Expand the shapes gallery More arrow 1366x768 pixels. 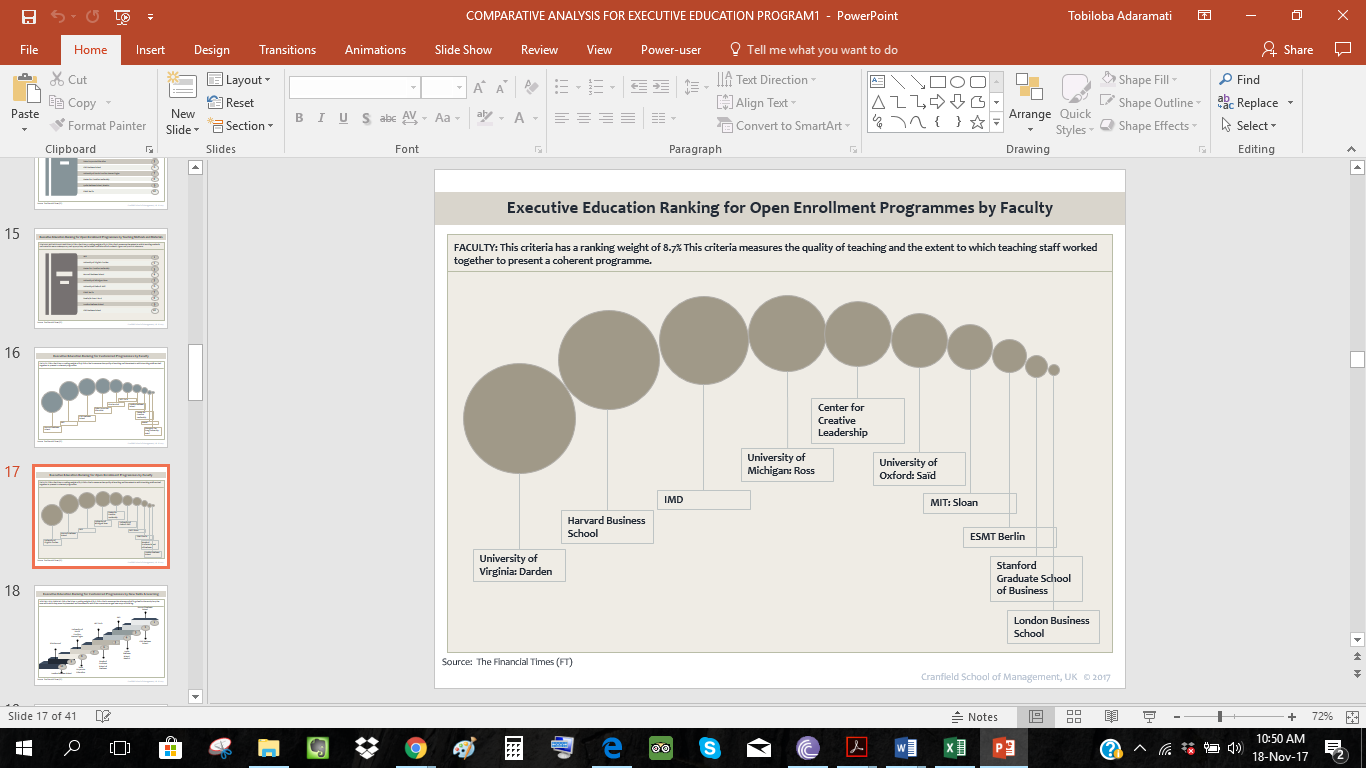[x=996, y=122]
